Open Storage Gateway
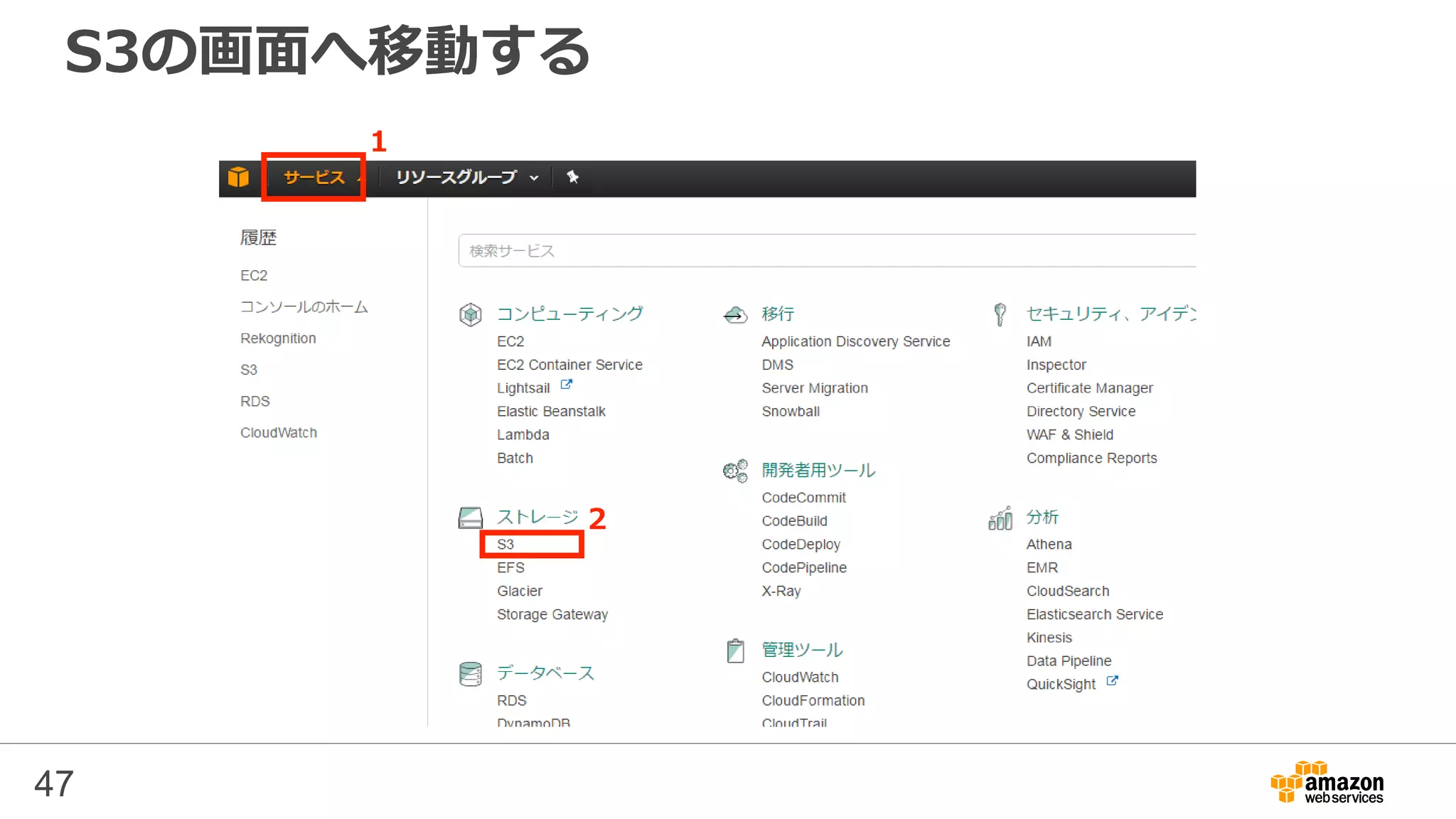This screenshot has width=1456, height=819. [x=552, y=615]
